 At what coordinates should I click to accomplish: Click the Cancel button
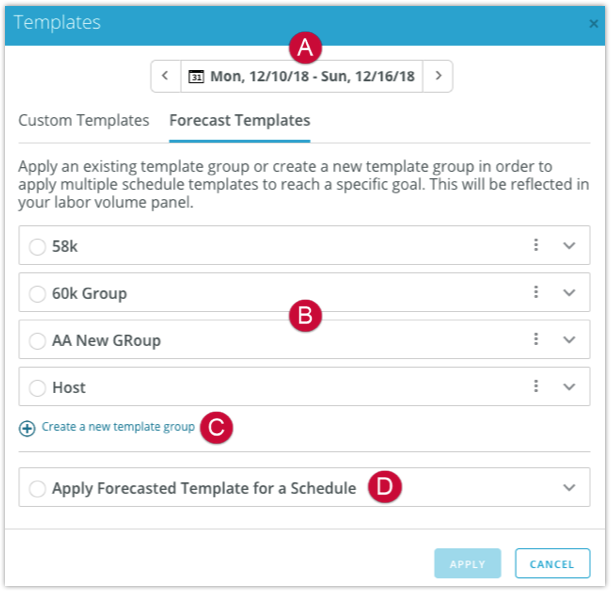pos(552,564)
